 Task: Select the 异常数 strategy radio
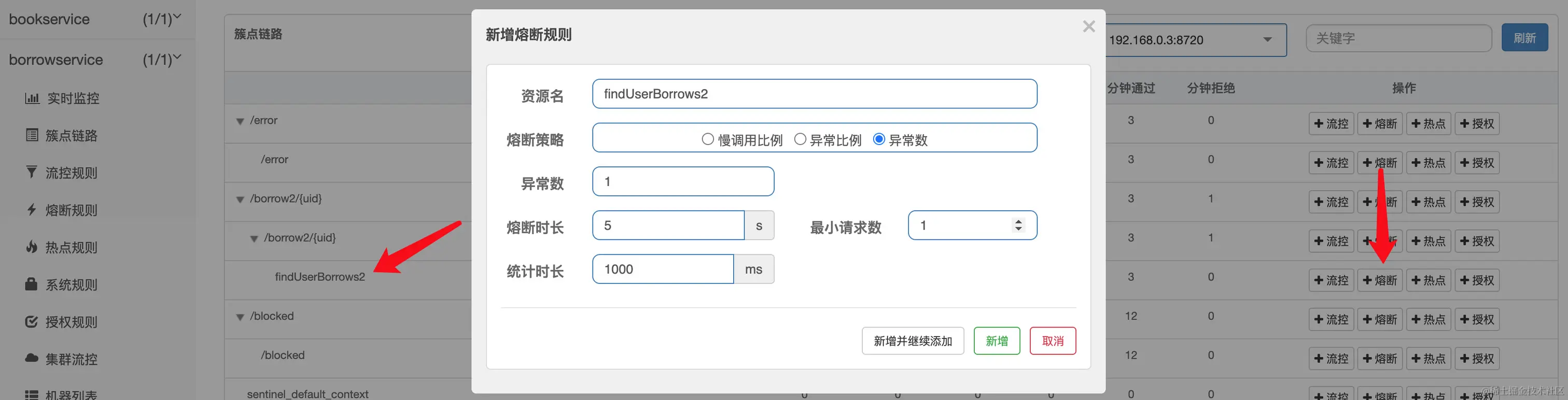pyautogui.click(x=878, y=139)
